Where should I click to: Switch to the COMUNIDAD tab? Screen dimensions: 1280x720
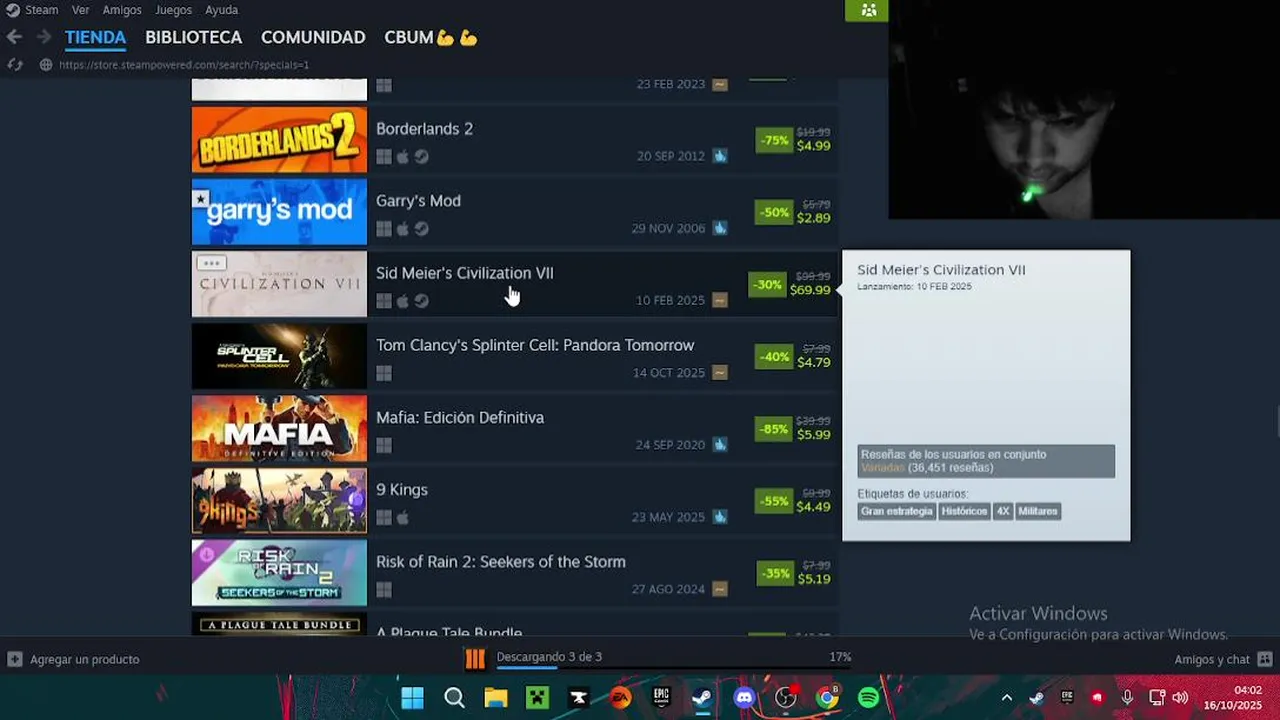point(313,37)
